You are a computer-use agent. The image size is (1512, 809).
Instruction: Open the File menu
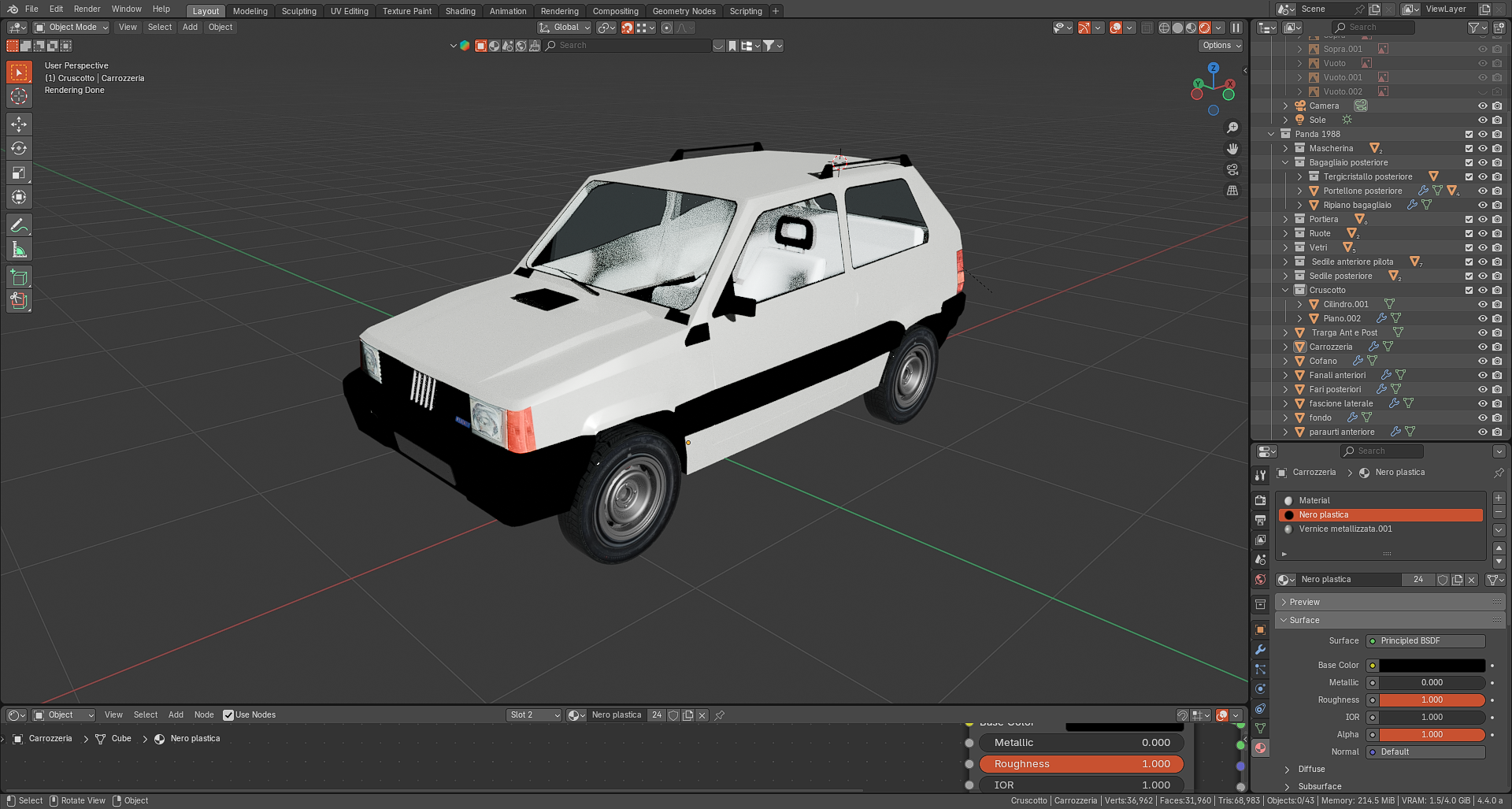(31, 9)
